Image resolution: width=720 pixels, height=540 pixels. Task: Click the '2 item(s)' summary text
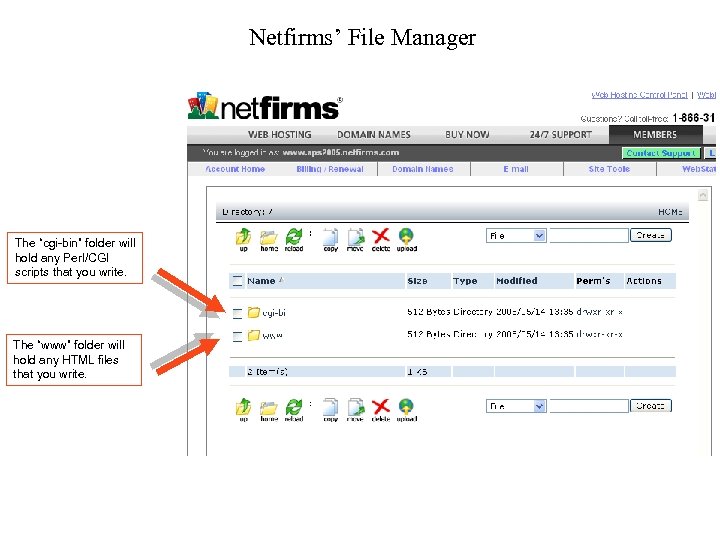[267, 371]
